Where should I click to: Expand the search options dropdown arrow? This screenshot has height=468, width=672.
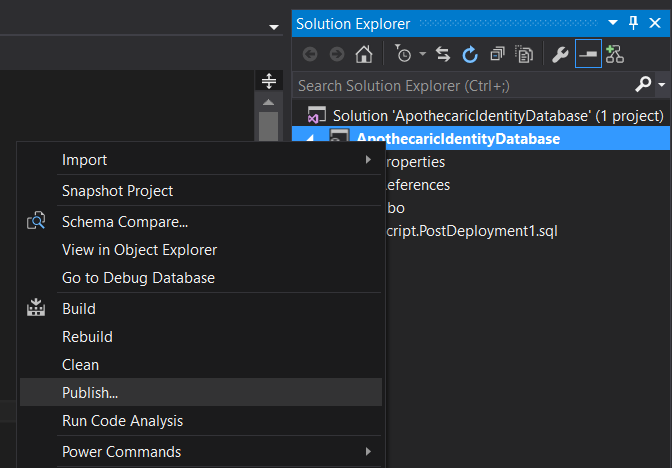(x=662, y=86)
